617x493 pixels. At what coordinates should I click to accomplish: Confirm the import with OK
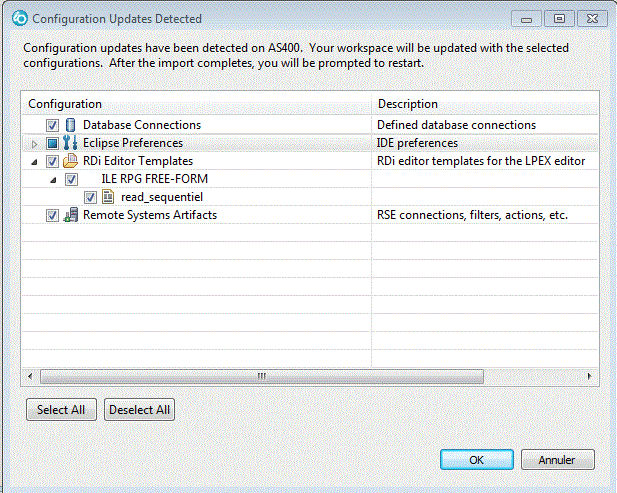[x=477, y=460]
